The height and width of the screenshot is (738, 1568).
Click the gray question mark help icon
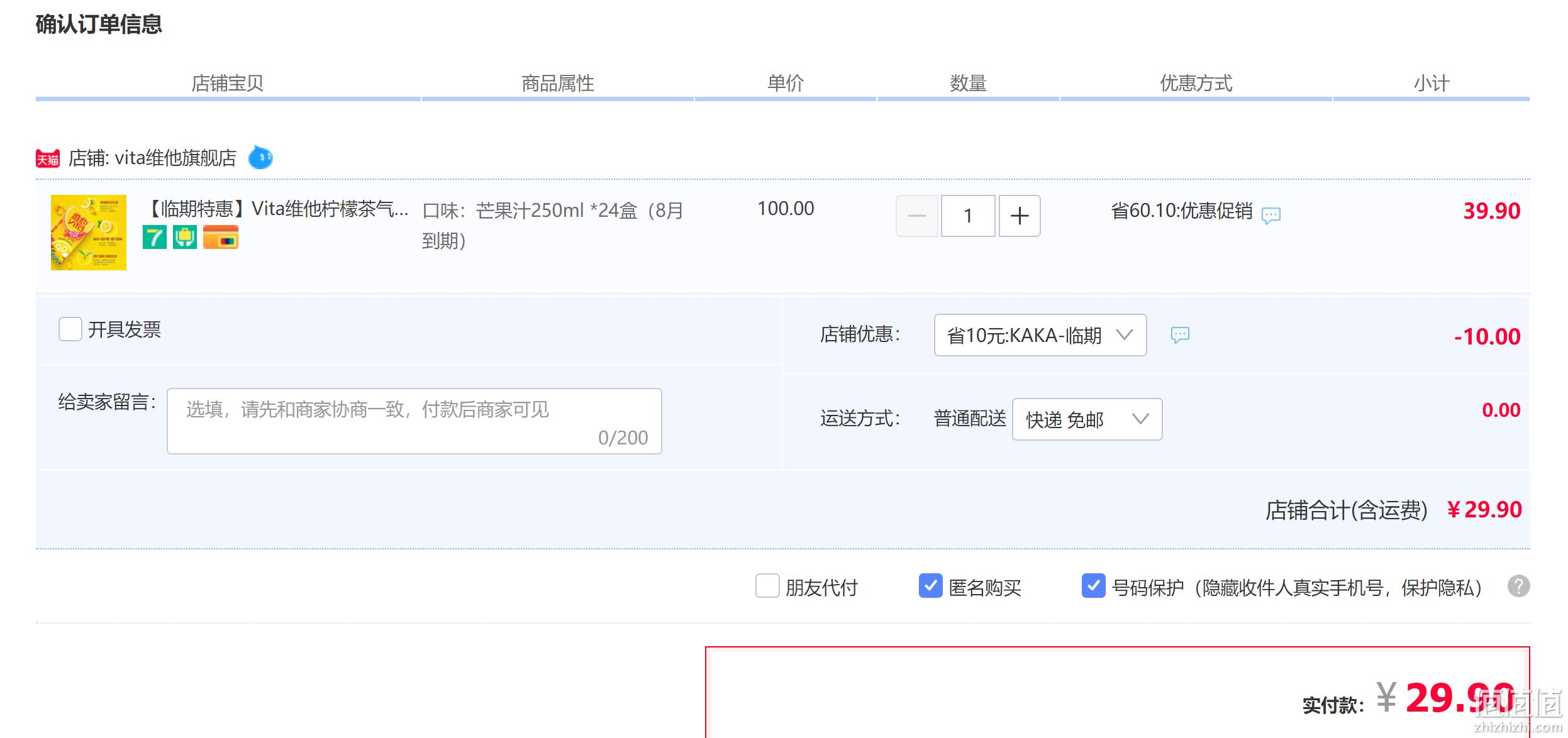coord(1518,587)
